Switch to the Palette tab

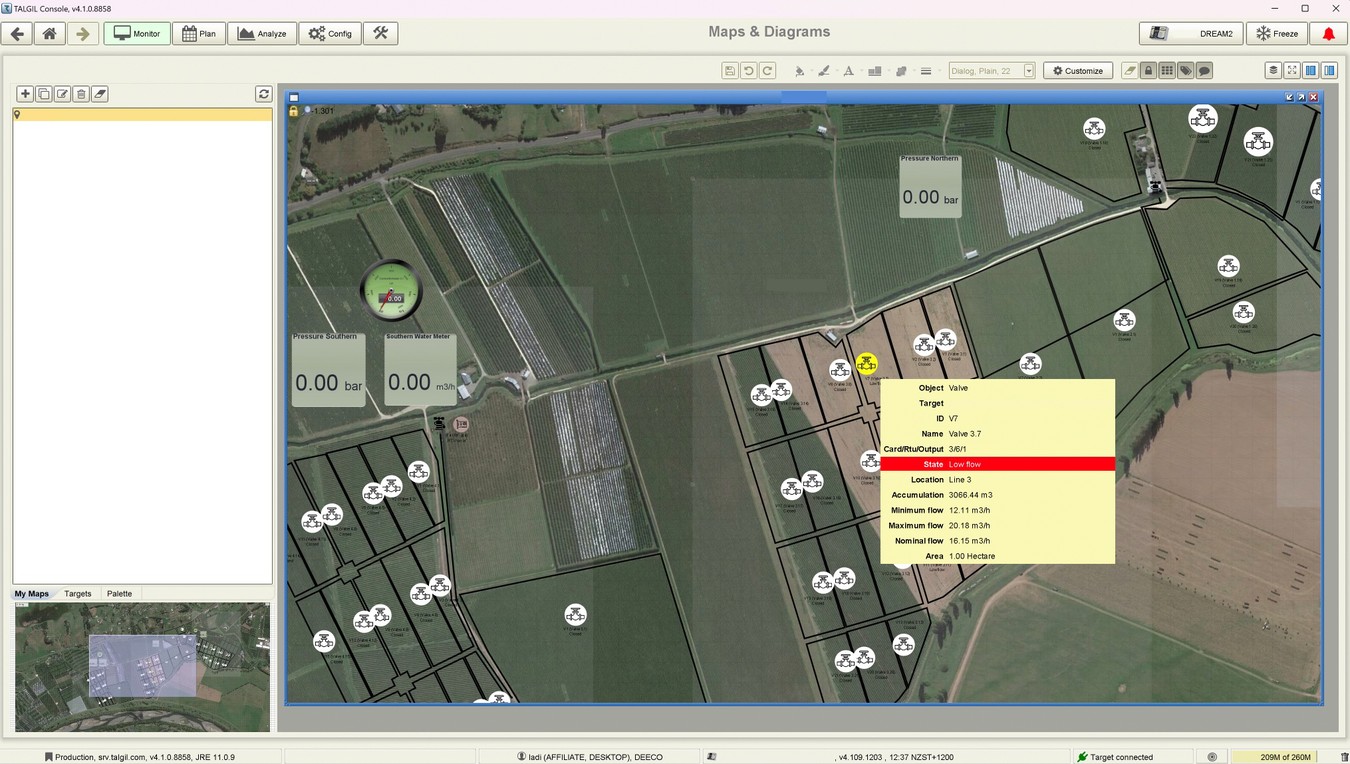click(119, 594)
